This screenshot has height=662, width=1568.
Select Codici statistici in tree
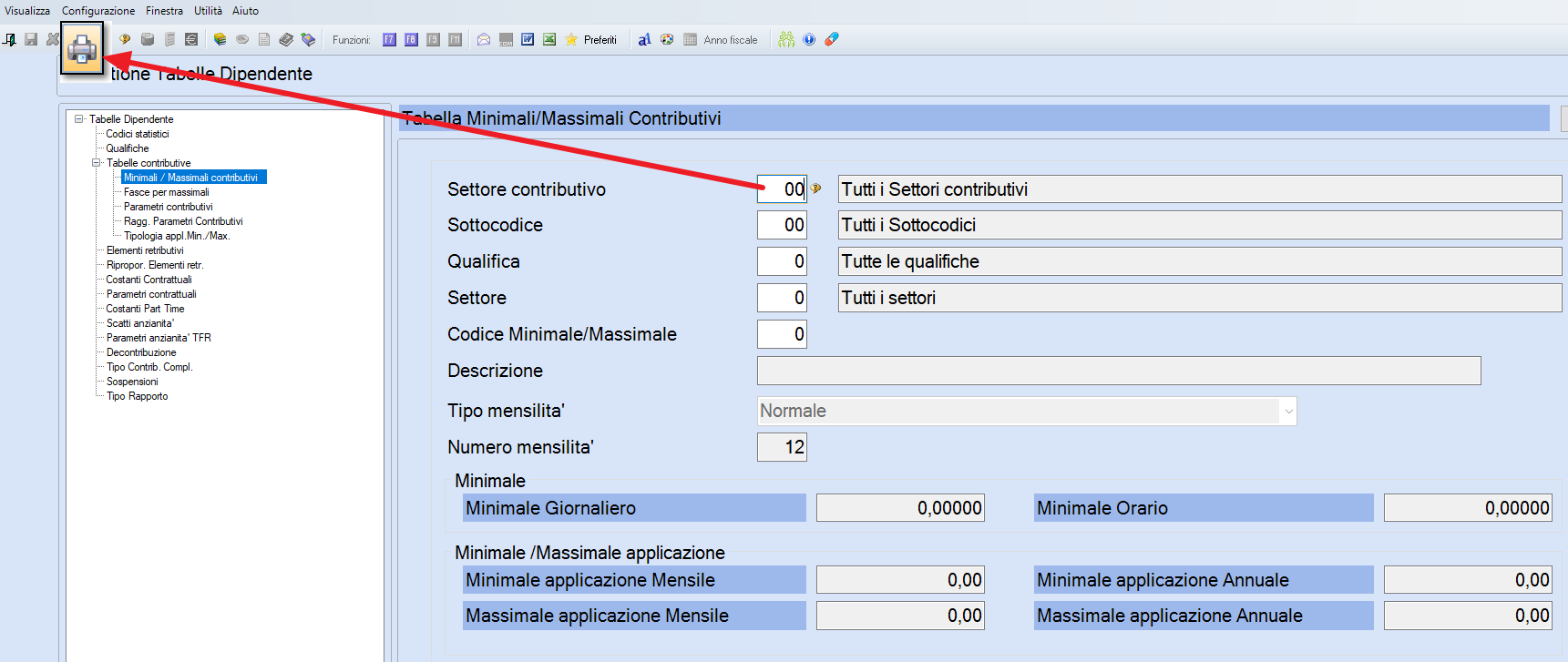pos(138,134)
